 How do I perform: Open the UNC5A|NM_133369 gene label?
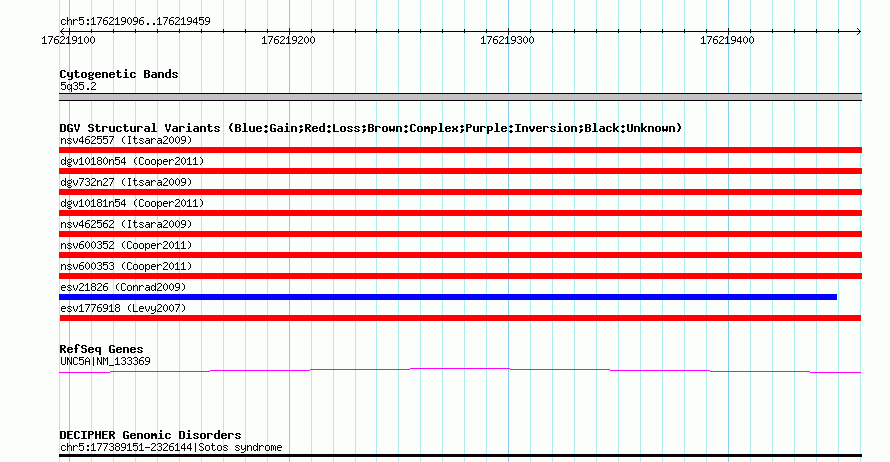point(105,362)
